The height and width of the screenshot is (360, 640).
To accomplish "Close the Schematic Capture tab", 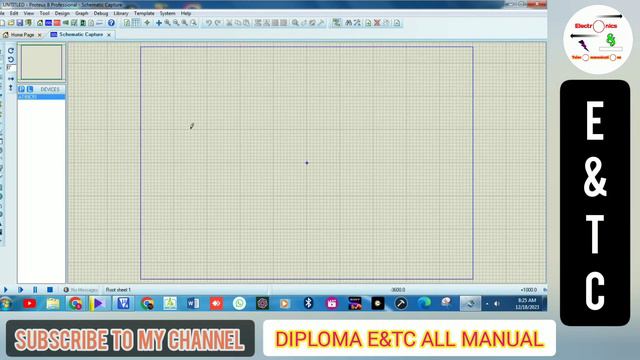I will coord(109,35).
